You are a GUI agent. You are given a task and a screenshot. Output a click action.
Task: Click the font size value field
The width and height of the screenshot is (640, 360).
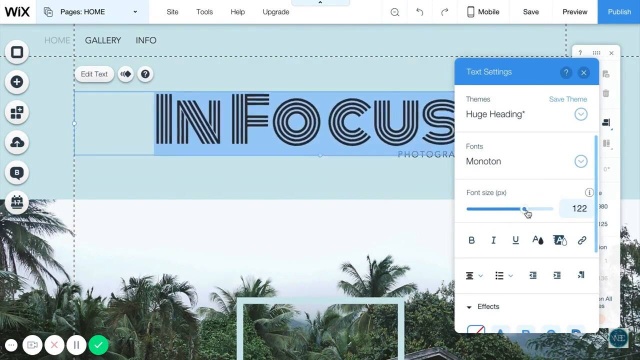pos(576,209)
